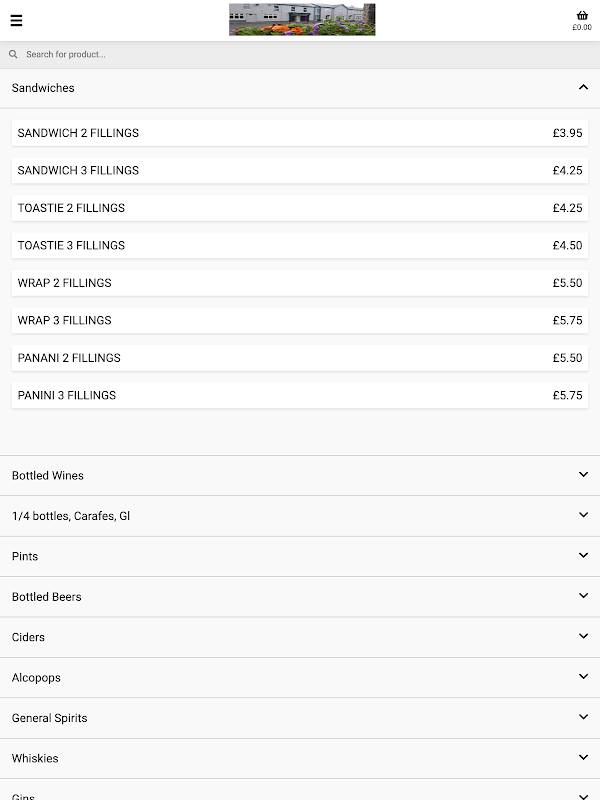Select Sandwich 2 Fillings item
The image size is (600, 800).
[299, 133]
